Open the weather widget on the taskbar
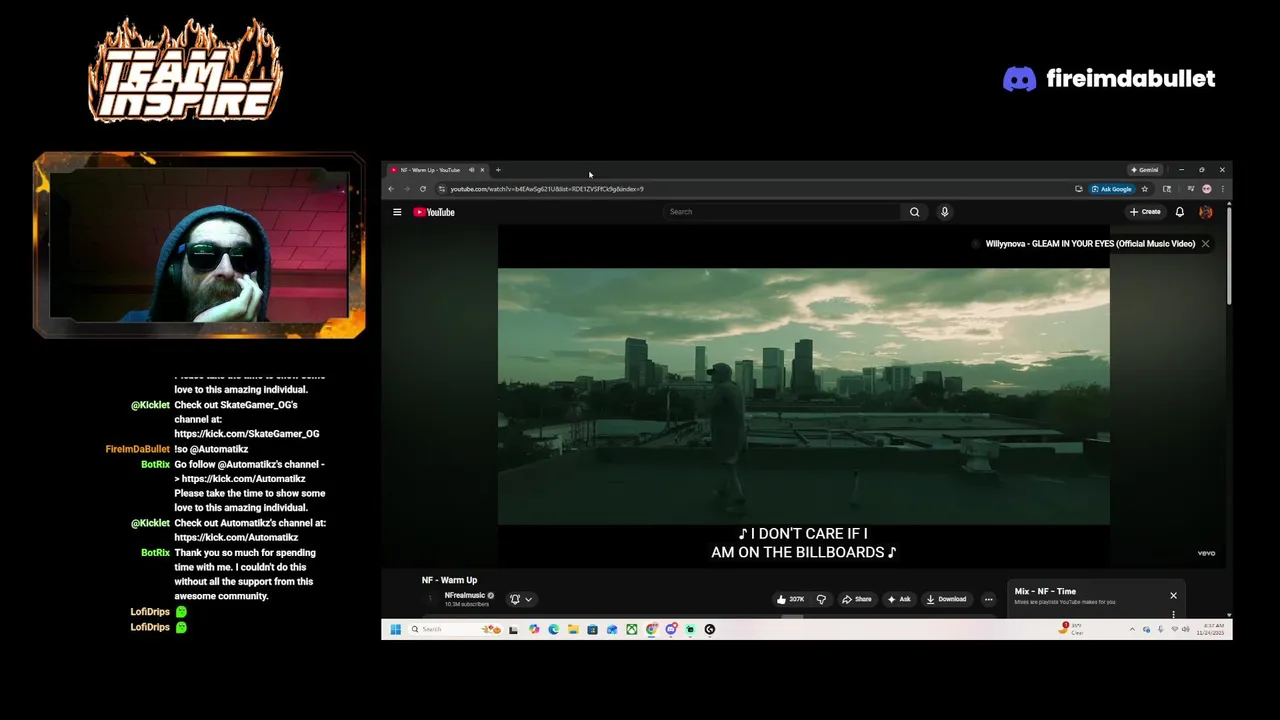 pos(1071,629)
